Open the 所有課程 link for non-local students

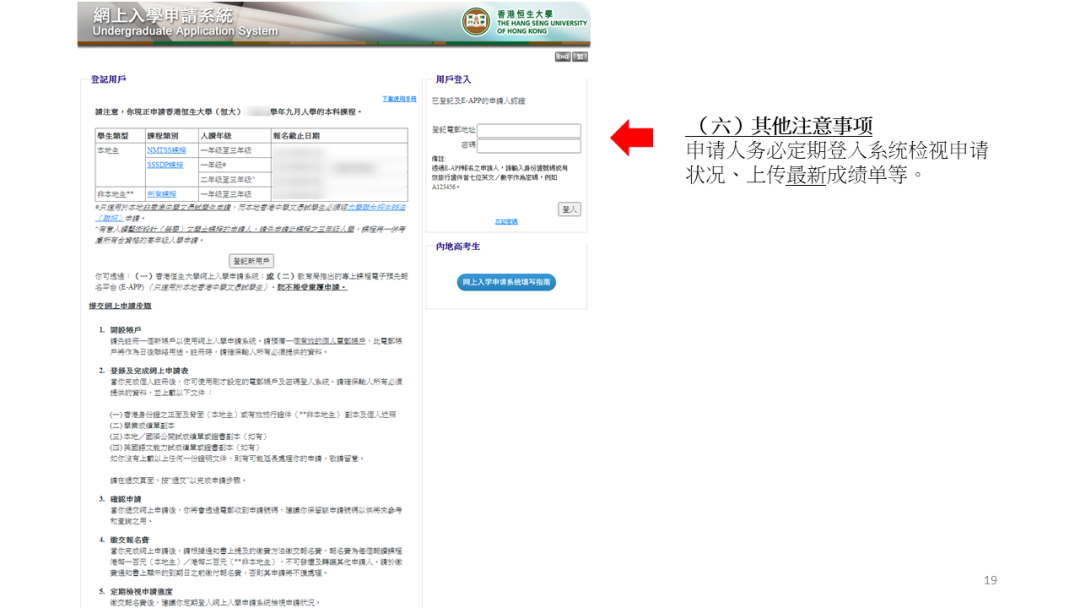(x=161, y=194)
